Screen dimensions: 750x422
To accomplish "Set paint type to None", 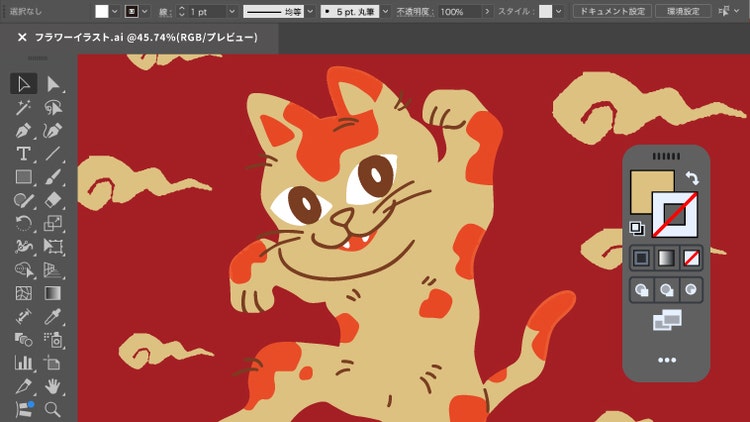I will [691, 258].
